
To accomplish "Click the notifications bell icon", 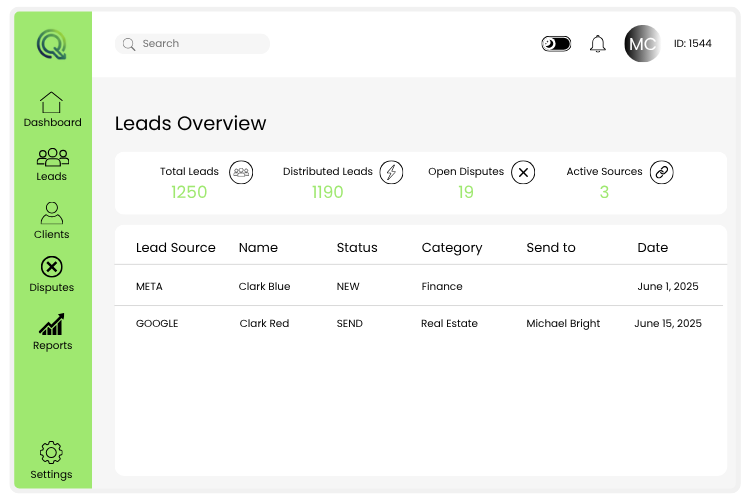I will [598, 44].
